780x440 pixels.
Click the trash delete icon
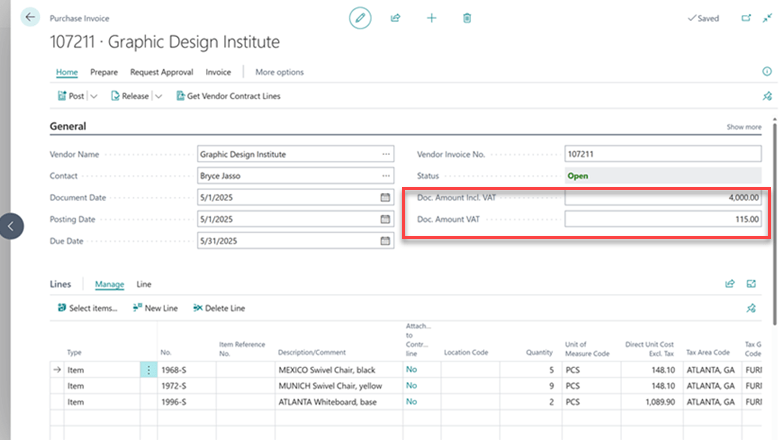point(467,18)
